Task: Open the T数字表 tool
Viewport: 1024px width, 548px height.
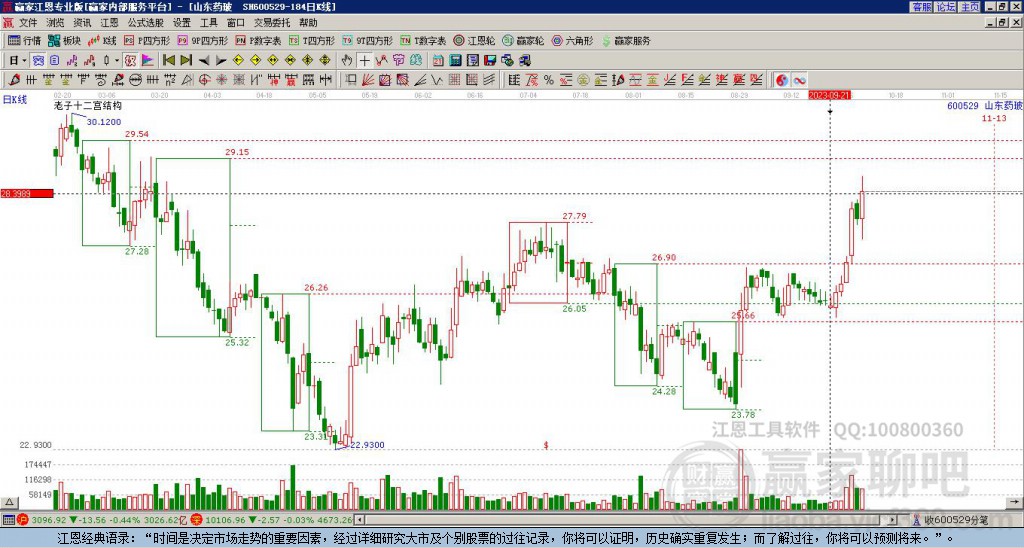Action: pos(423,40)
